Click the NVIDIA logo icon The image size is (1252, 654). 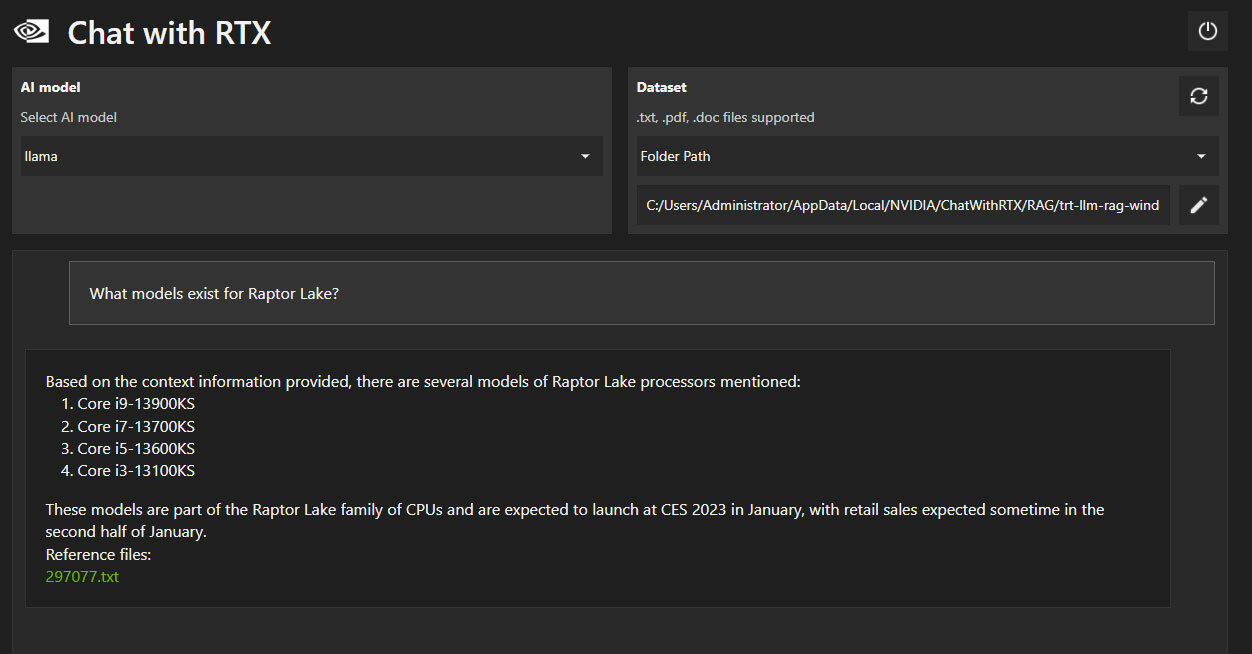(x=31, y=32)
